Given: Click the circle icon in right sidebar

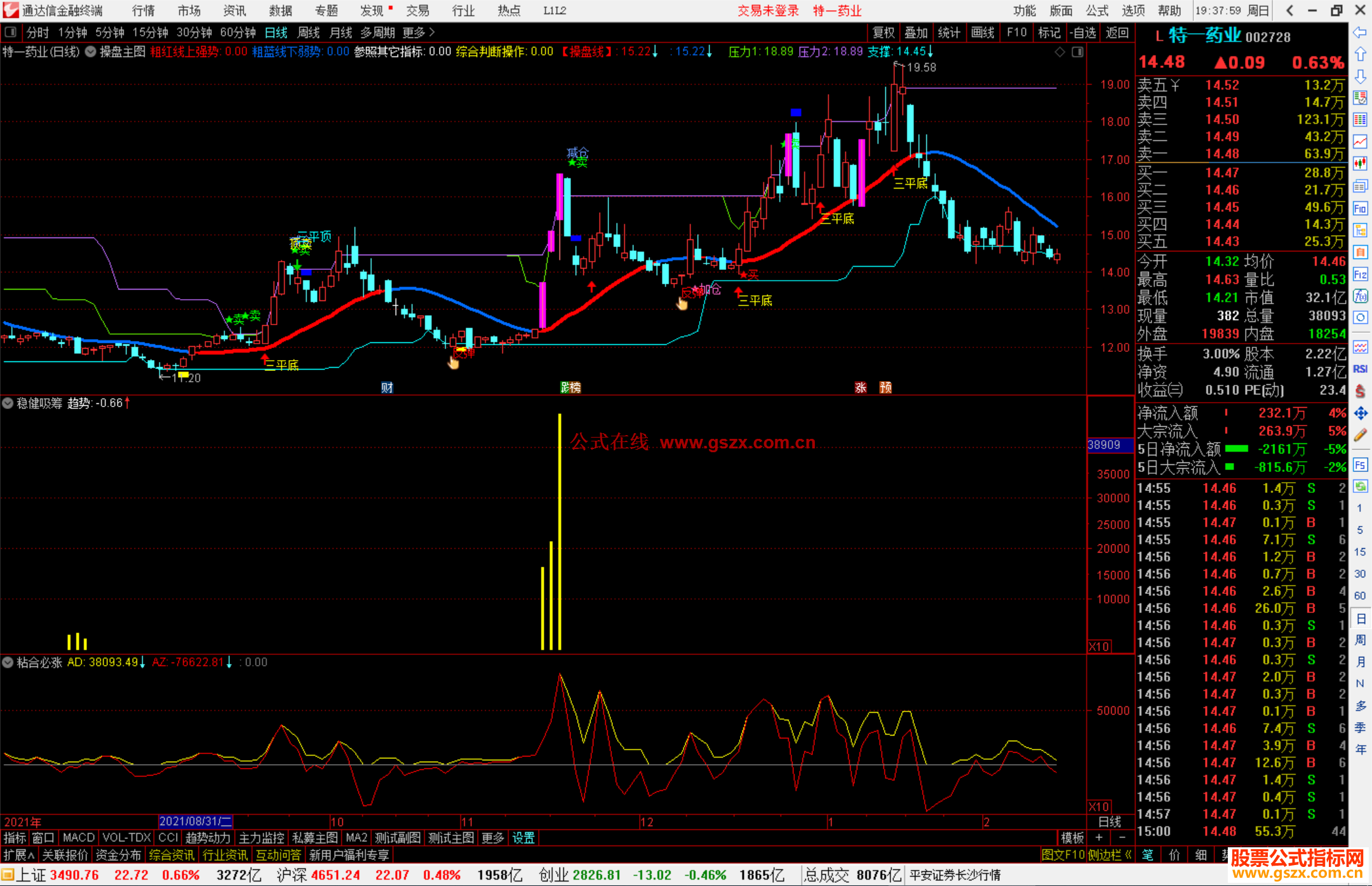Looking at the screenshot, I should pos(1360,318).
